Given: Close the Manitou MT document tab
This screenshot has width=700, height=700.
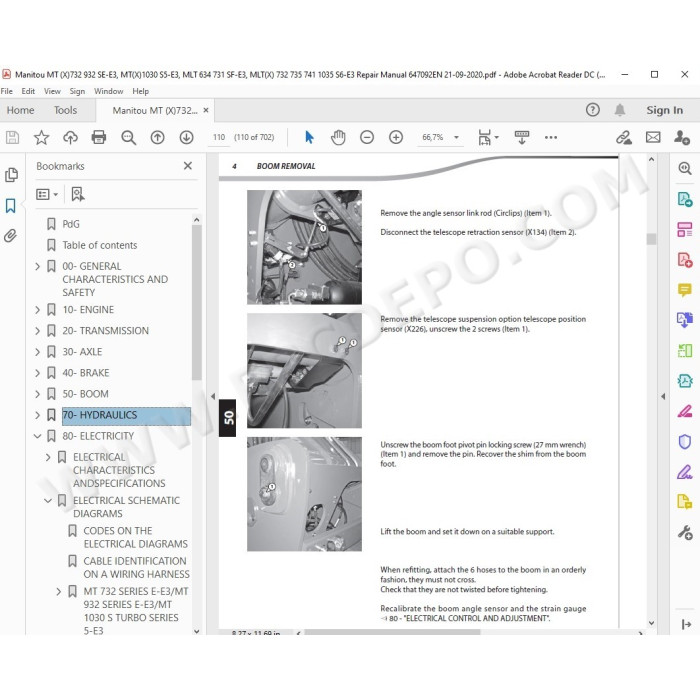Looking at the screenshot, I should [206, 110].
